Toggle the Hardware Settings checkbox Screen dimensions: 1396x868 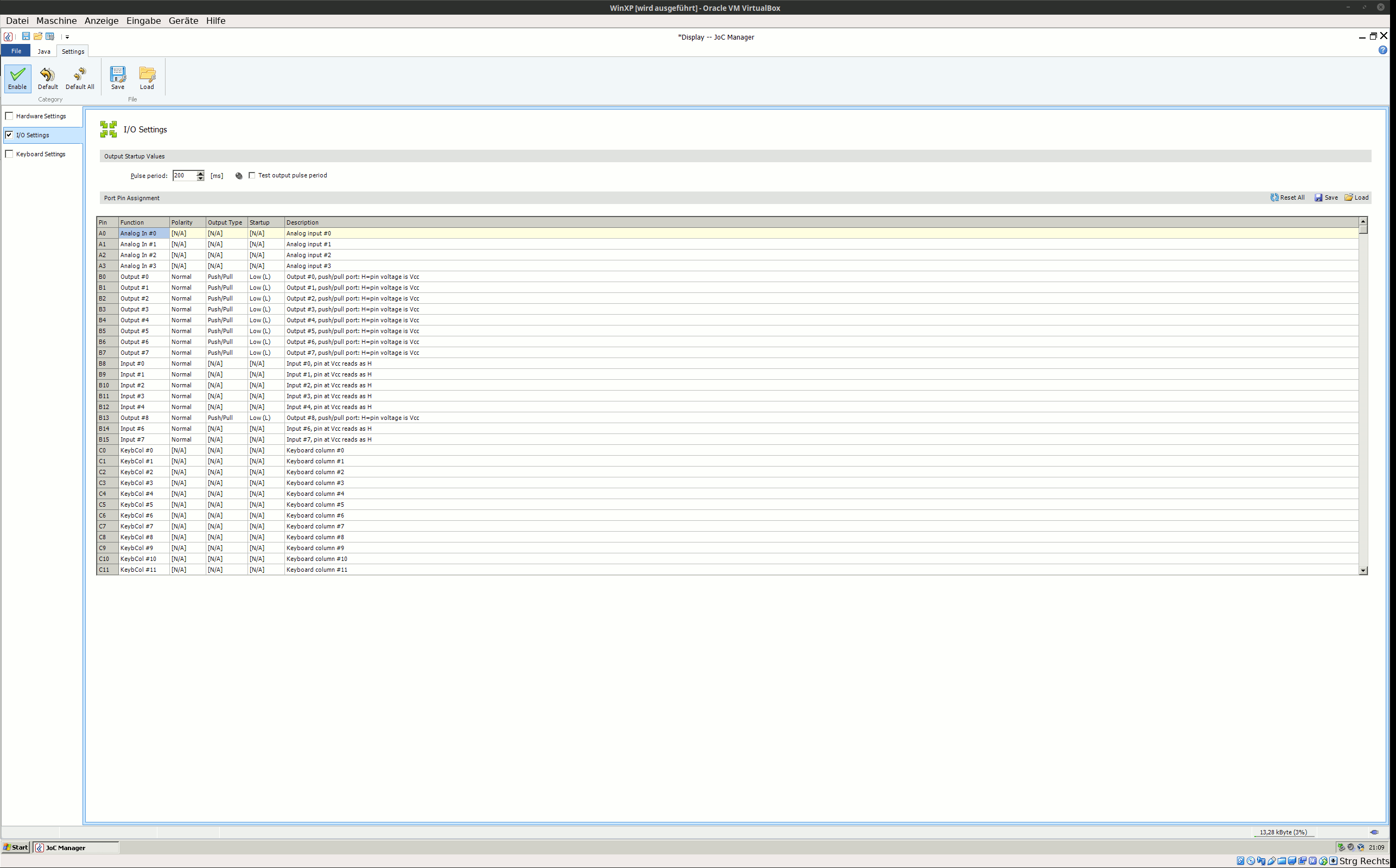(9, 116)
